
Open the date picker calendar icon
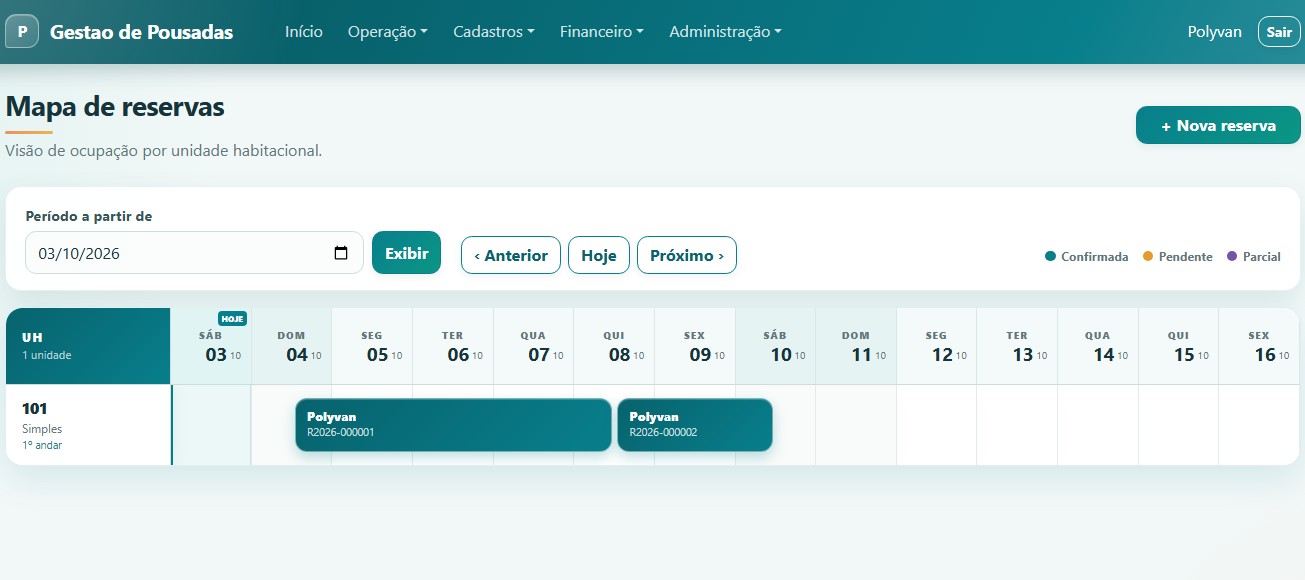click(x=341, y=253)
